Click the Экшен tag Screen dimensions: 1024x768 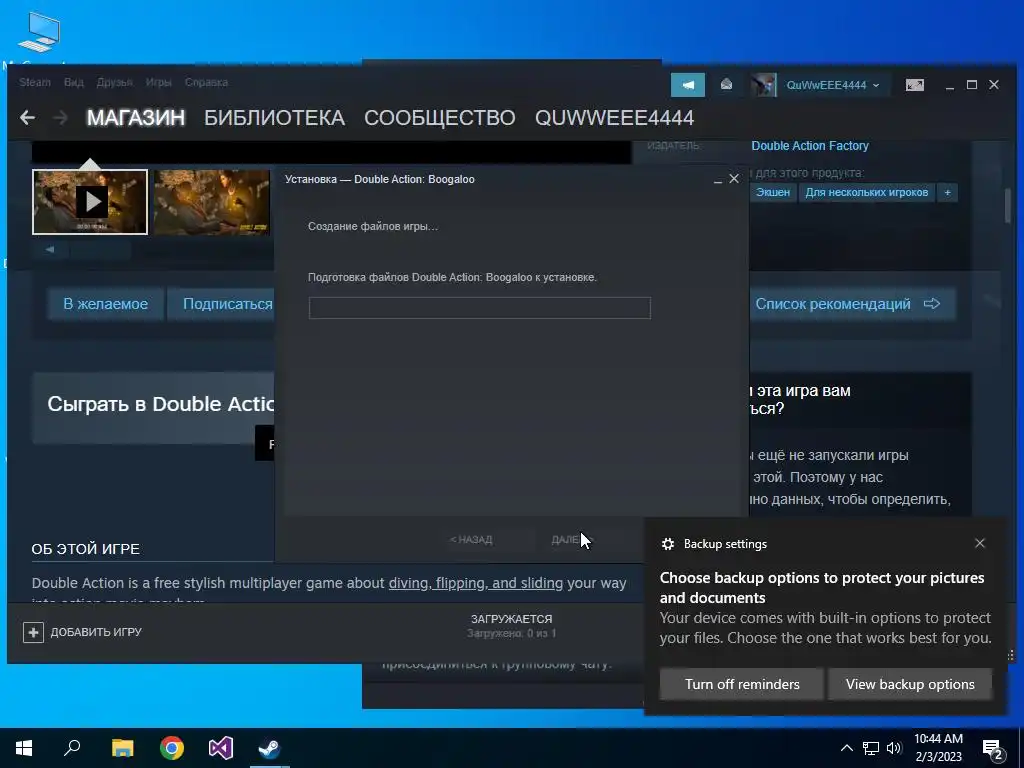pos(773,192)
